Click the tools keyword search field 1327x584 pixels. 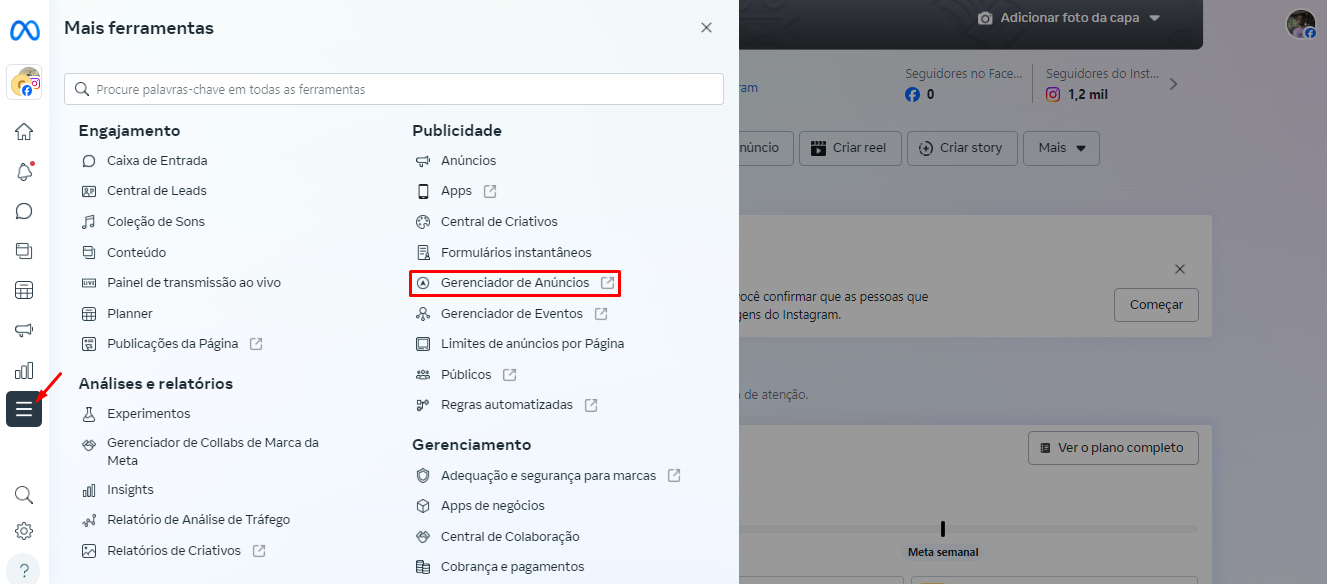[394, 89]
